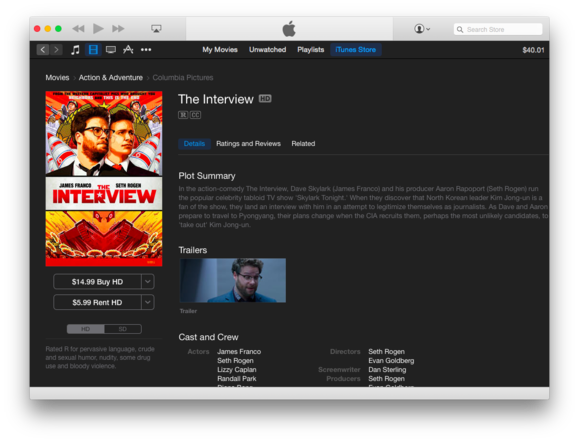
Task: Open the My Movies tab
Action: point(220,49)
